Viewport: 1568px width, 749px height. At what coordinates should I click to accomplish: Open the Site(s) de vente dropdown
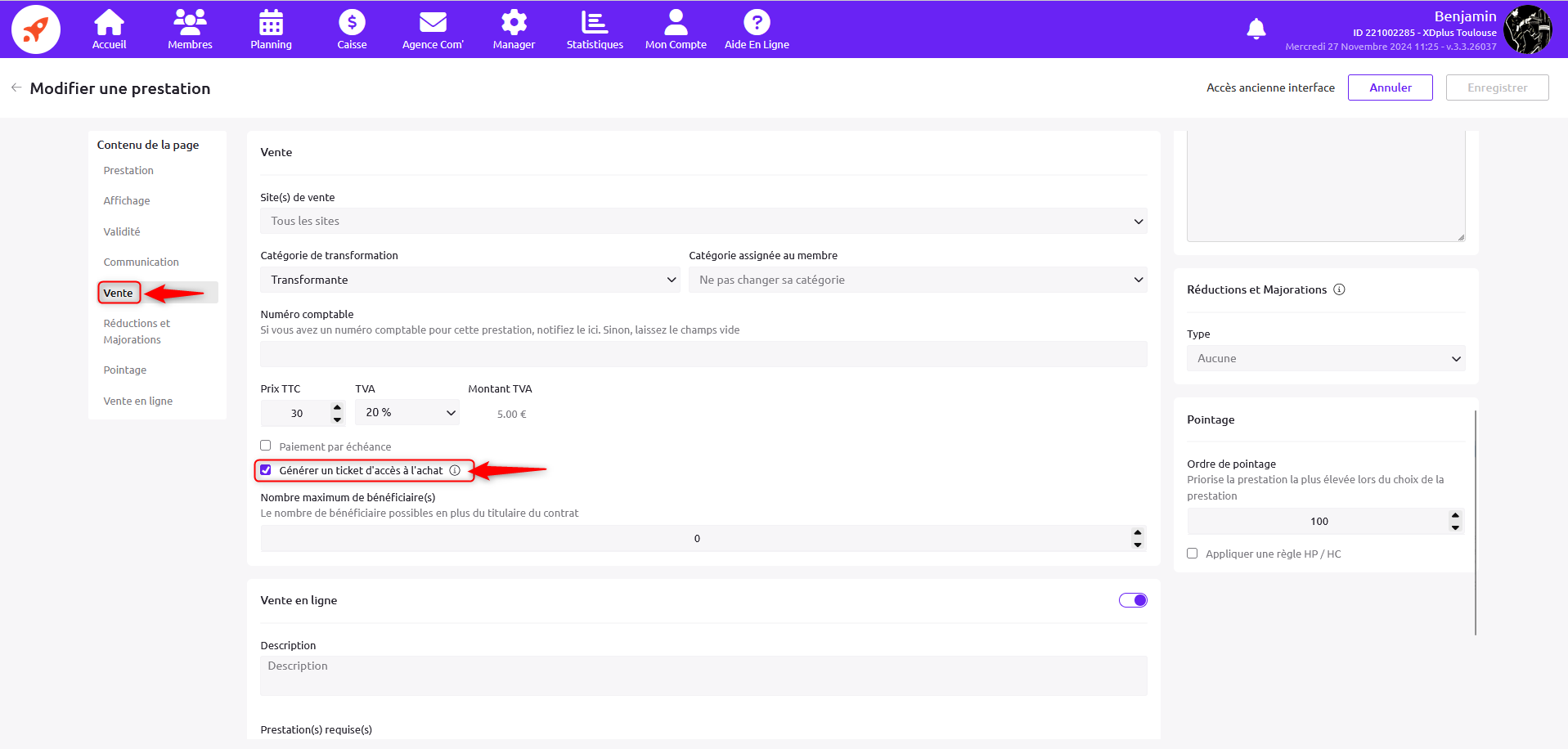pyautogui.click(x=703, y=221)
